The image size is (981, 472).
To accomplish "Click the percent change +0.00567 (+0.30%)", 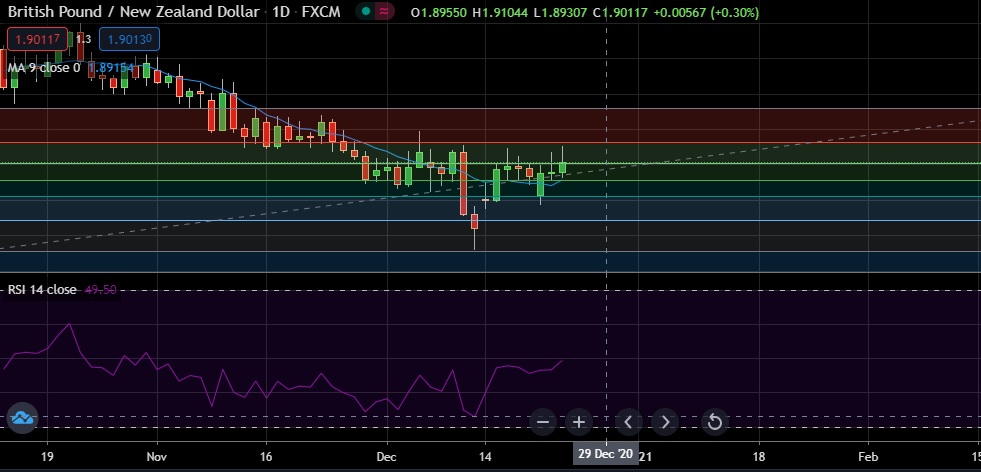I will 706,13.
